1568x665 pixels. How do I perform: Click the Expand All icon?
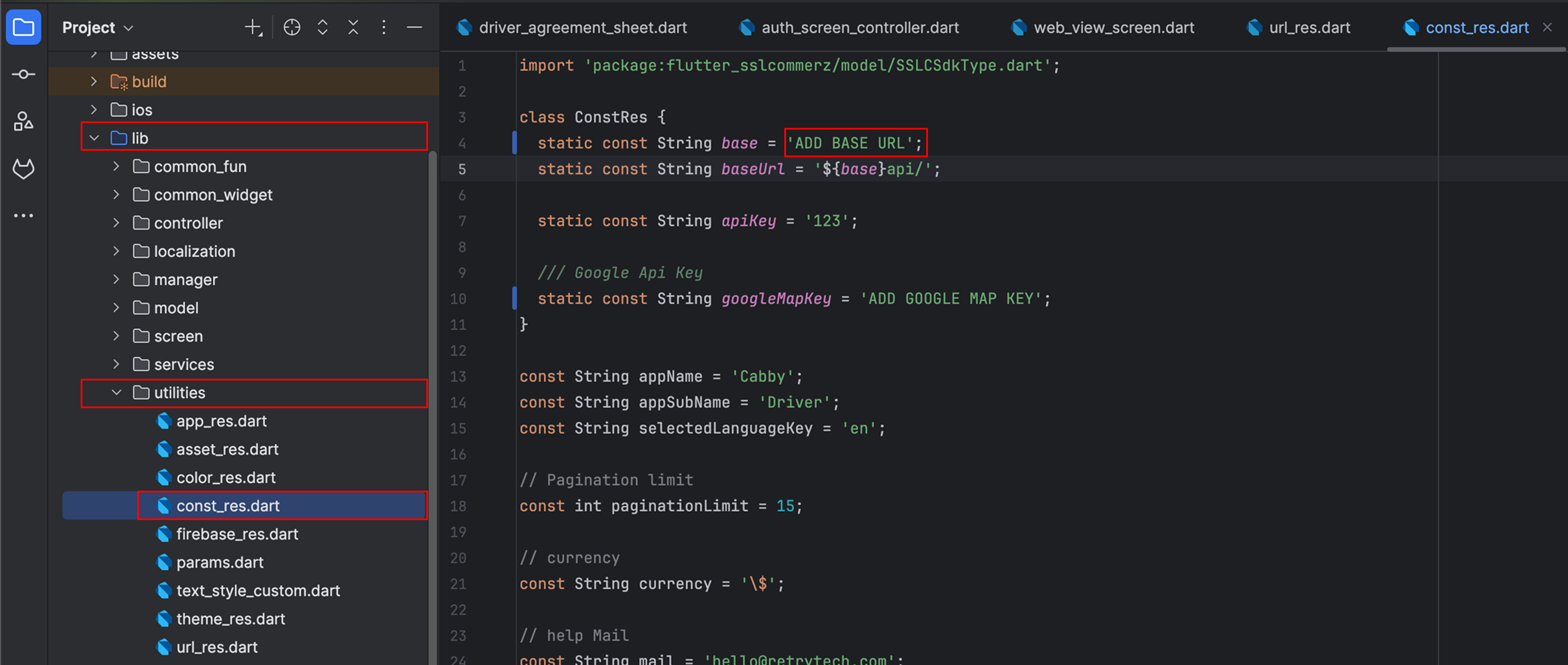coord(323,28)
